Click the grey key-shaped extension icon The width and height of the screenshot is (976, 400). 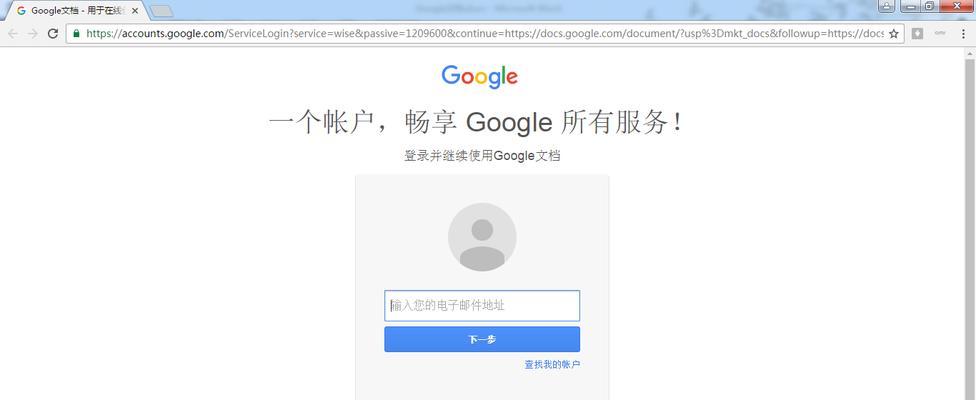[940, 33]
